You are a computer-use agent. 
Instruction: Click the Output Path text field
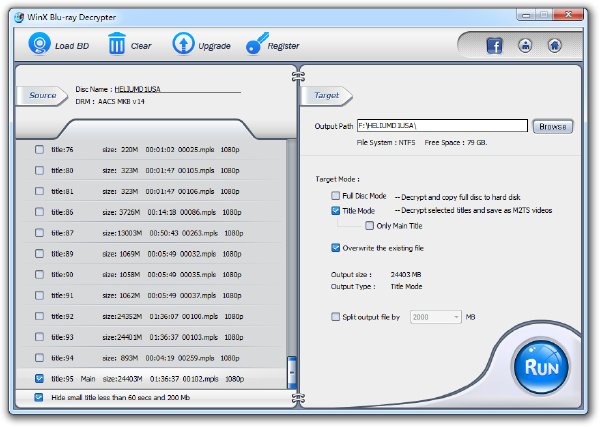pyautogui.click(x=442, y=125)
